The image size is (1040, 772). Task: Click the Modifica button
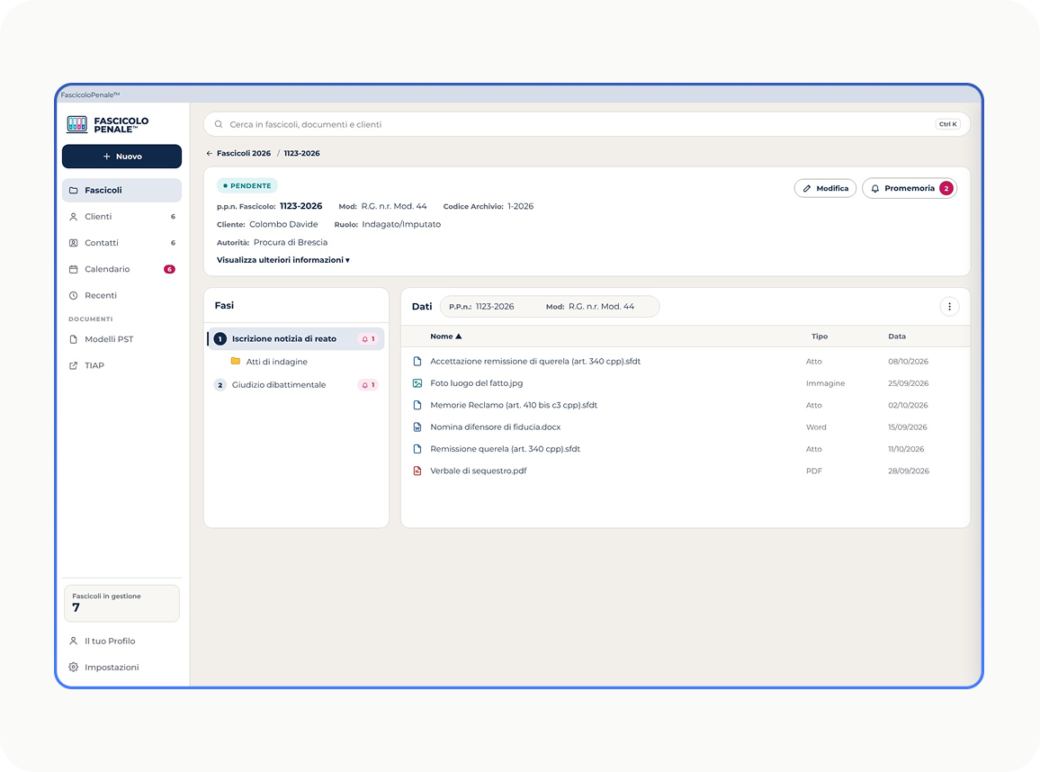click(825, 188)
